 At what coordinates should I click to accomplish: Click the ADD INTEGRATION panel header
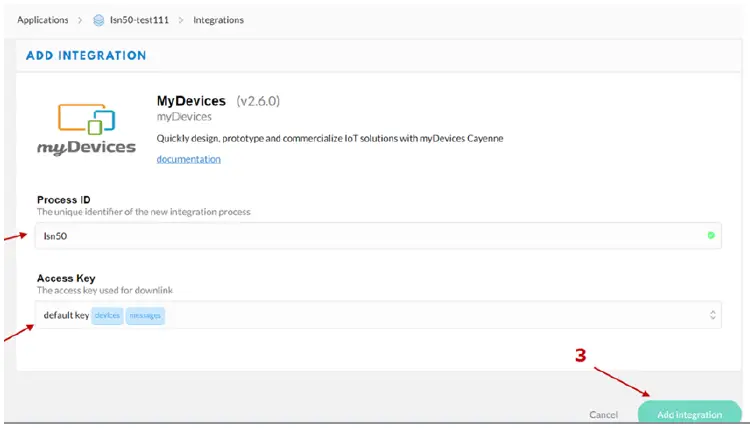[86, 55]
